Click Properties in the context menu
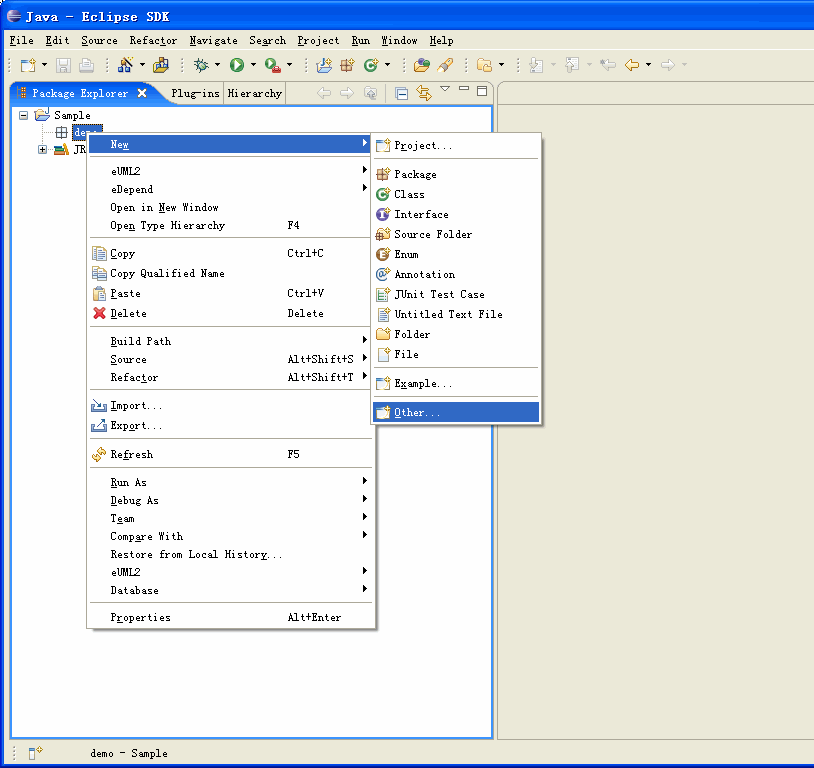The image size is (814, 768). [230, 617]
